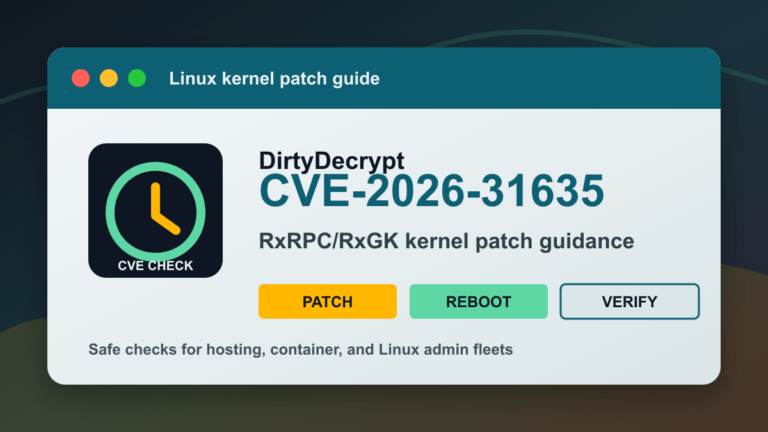Click the CVE CHECK label under the clock

click(x=155, y=265)
